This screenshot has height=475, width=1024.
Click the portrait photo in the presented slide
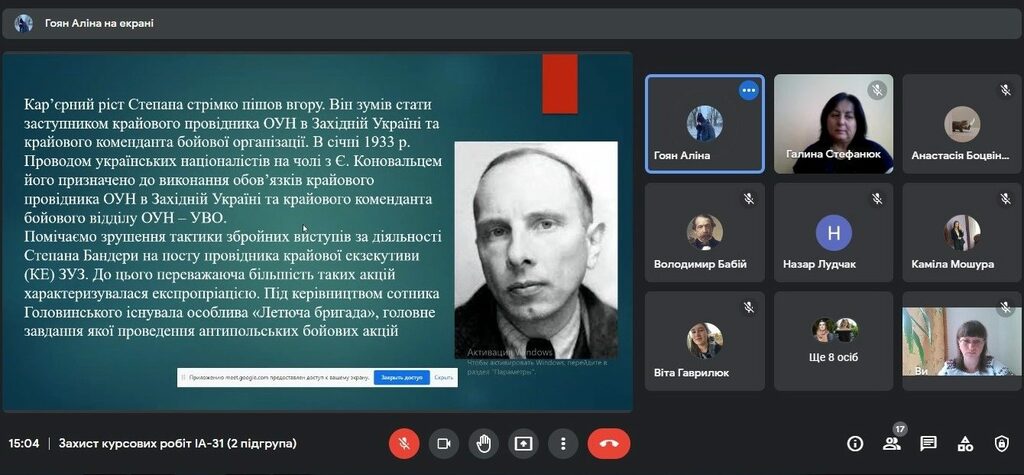[x=536, y=250]
